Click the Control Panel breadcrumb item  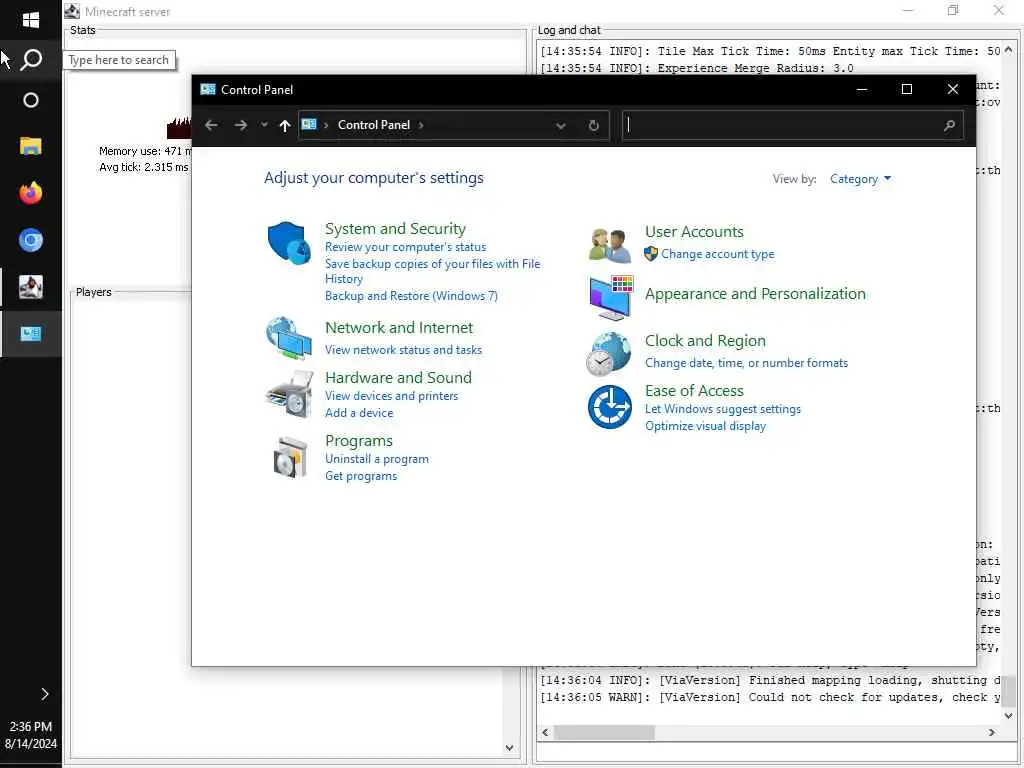374,125
